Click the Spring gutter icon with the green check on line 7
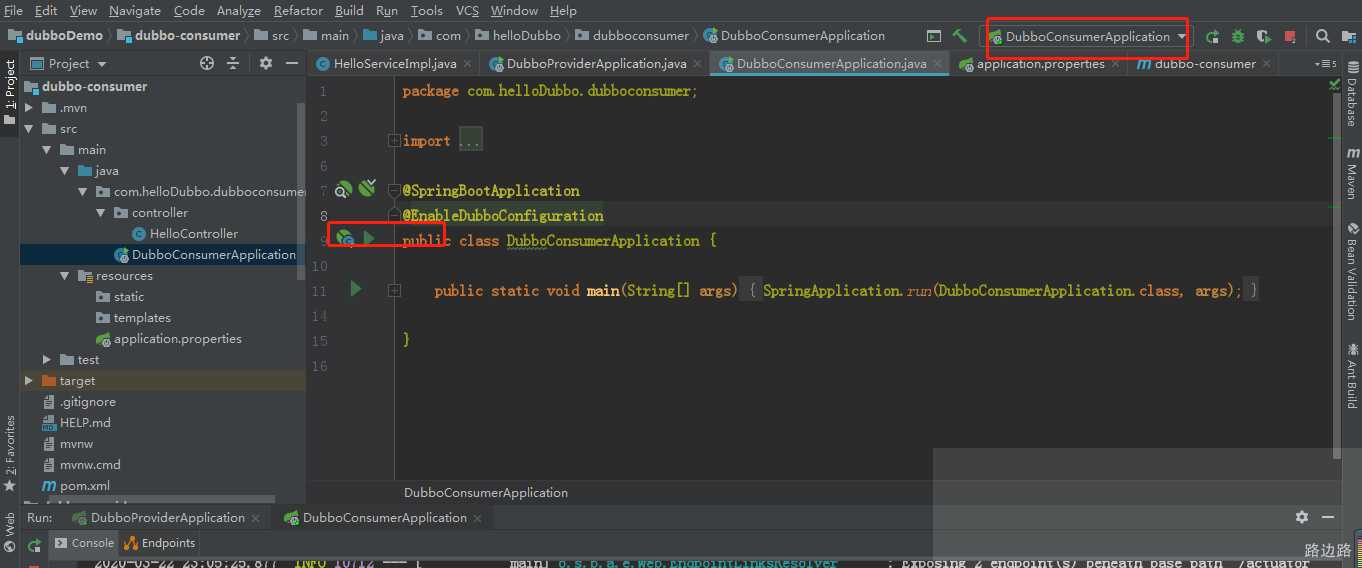The height and width of the screenshot is (568, 1362). (x=367, y=187)
